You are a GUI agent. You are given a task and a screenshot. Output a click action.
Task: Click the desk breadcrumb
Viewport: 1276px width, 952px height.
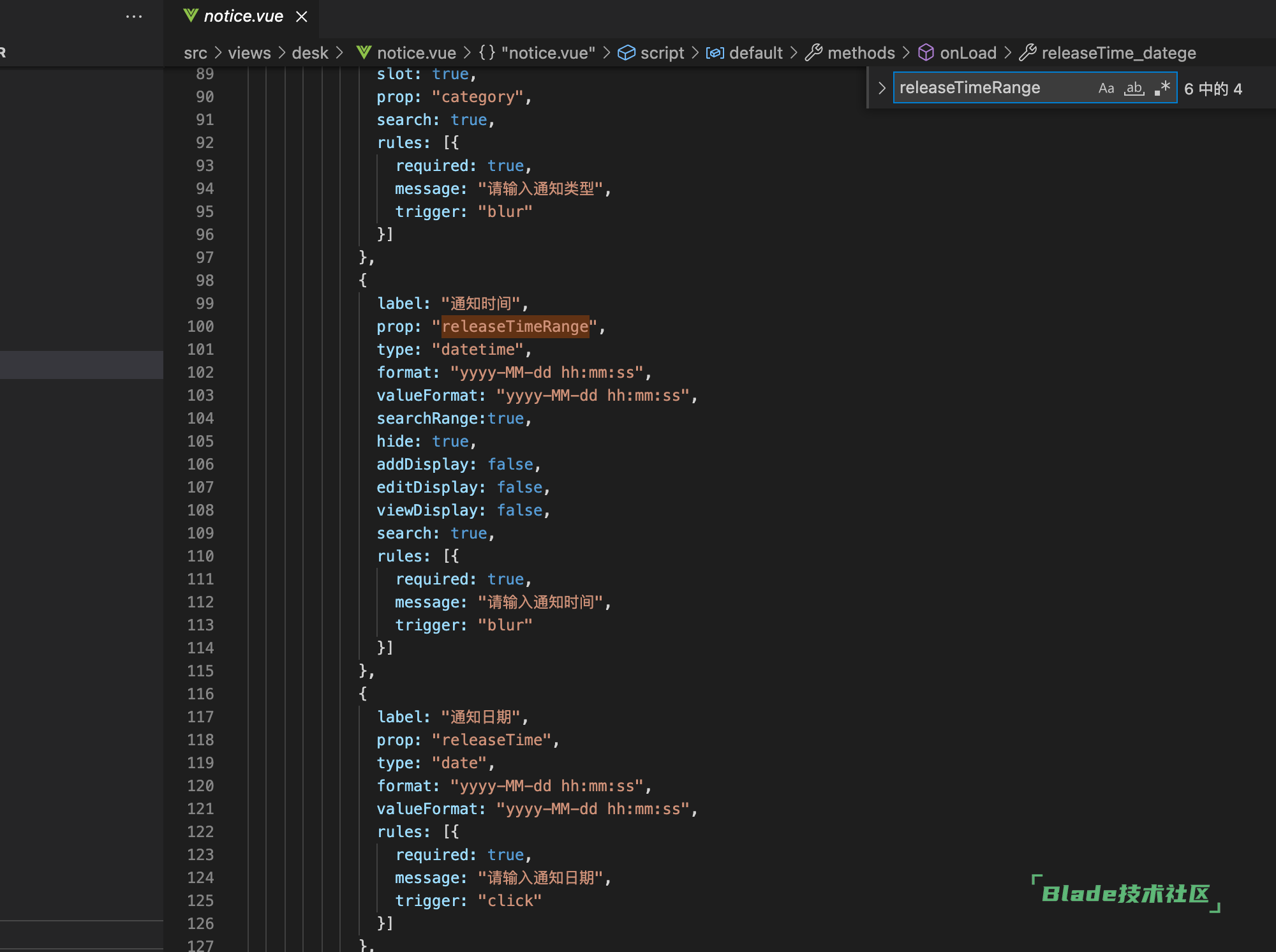(310, 53)
